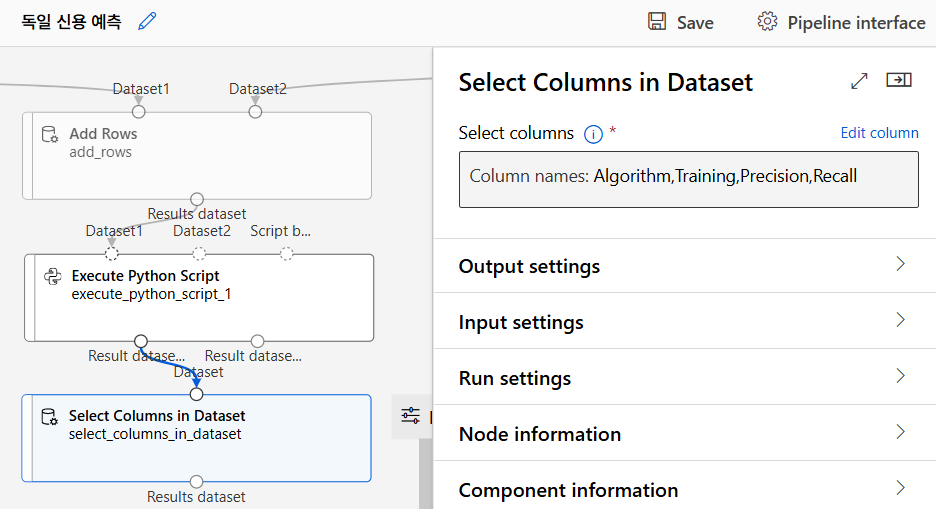Click Add Rows Results dataset output port
This screenshot has height=509, width=936.
coord(197,199)
